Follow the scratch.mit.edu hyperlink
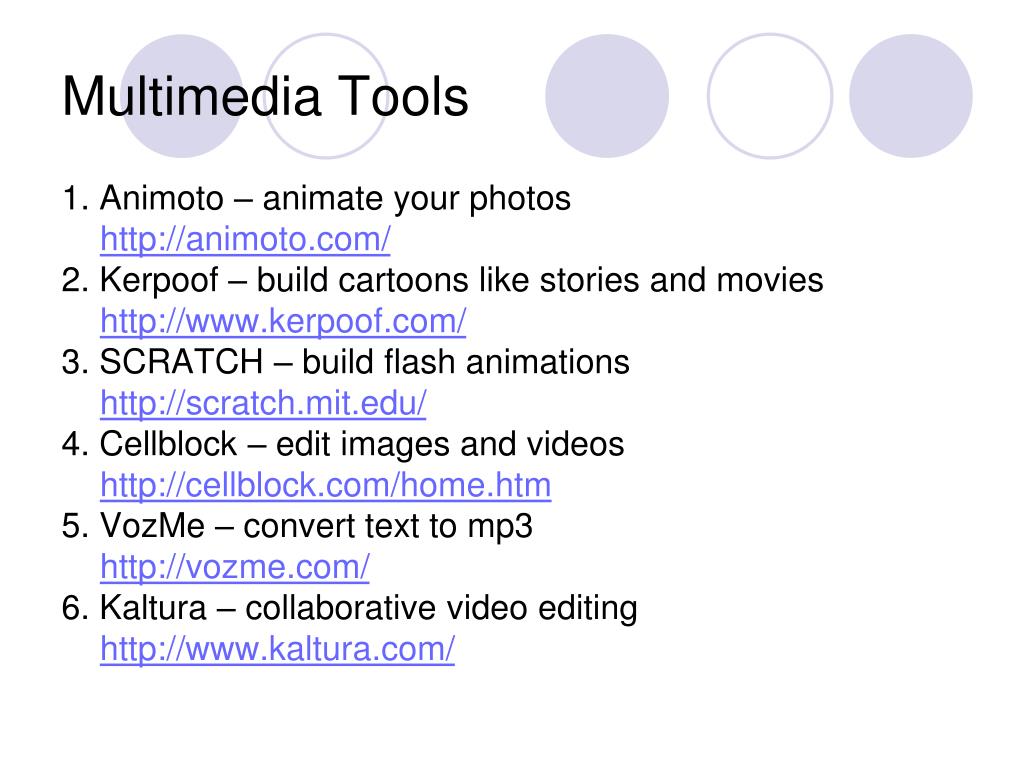 coord(263,403)
